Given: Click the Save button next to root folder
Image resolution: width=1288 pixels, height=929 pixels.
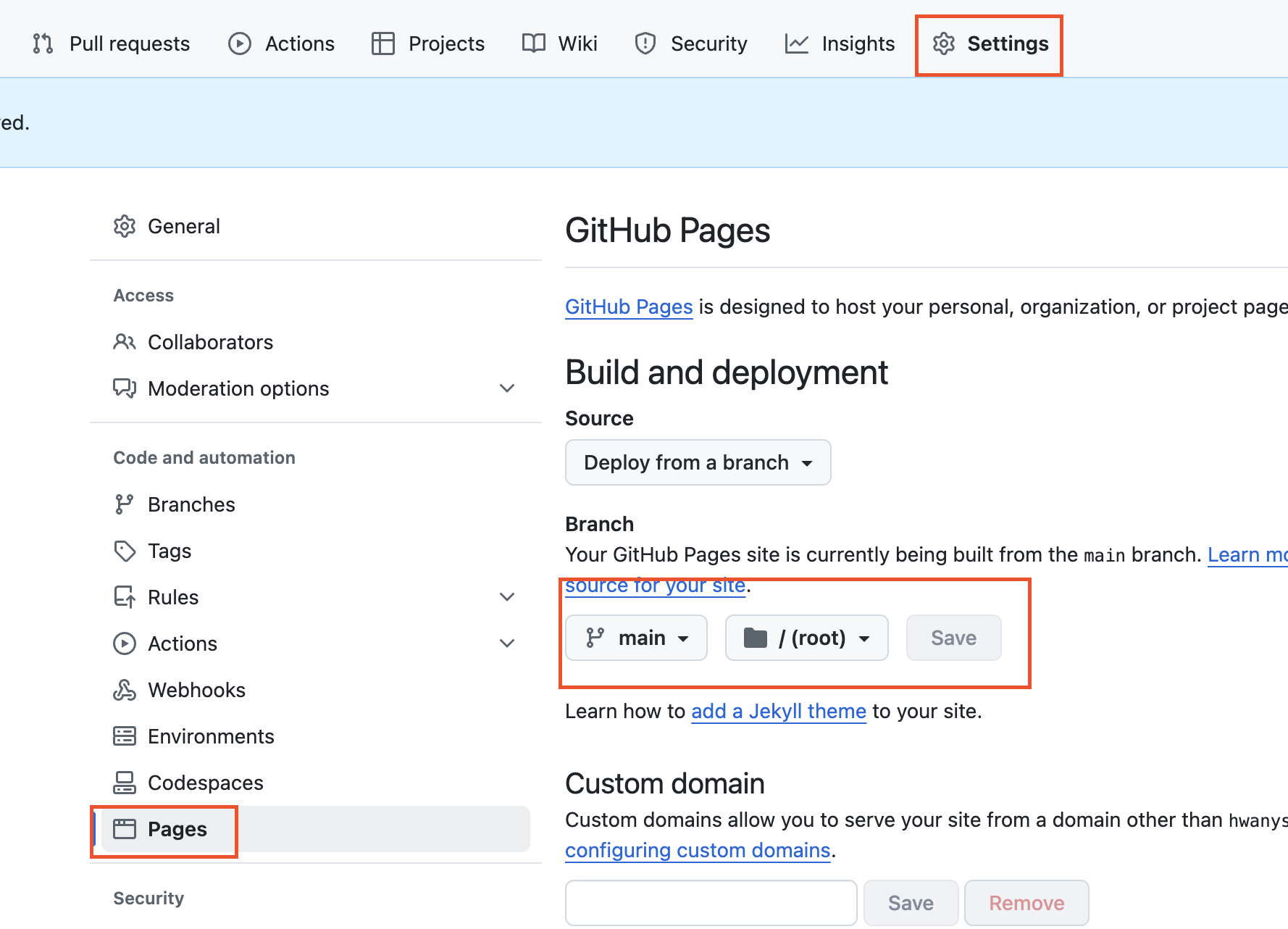Looking at the screenshot, I should (953, 638).
